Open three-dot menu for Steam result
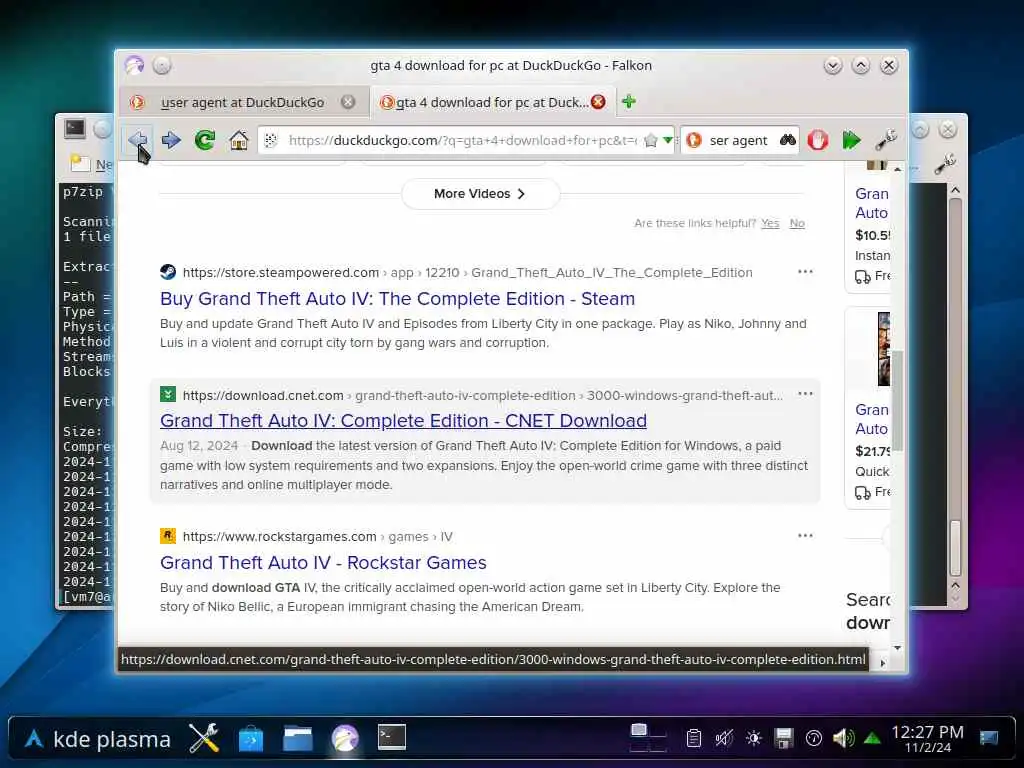This screenshot has width=1024, height=768. coord(805,272)
